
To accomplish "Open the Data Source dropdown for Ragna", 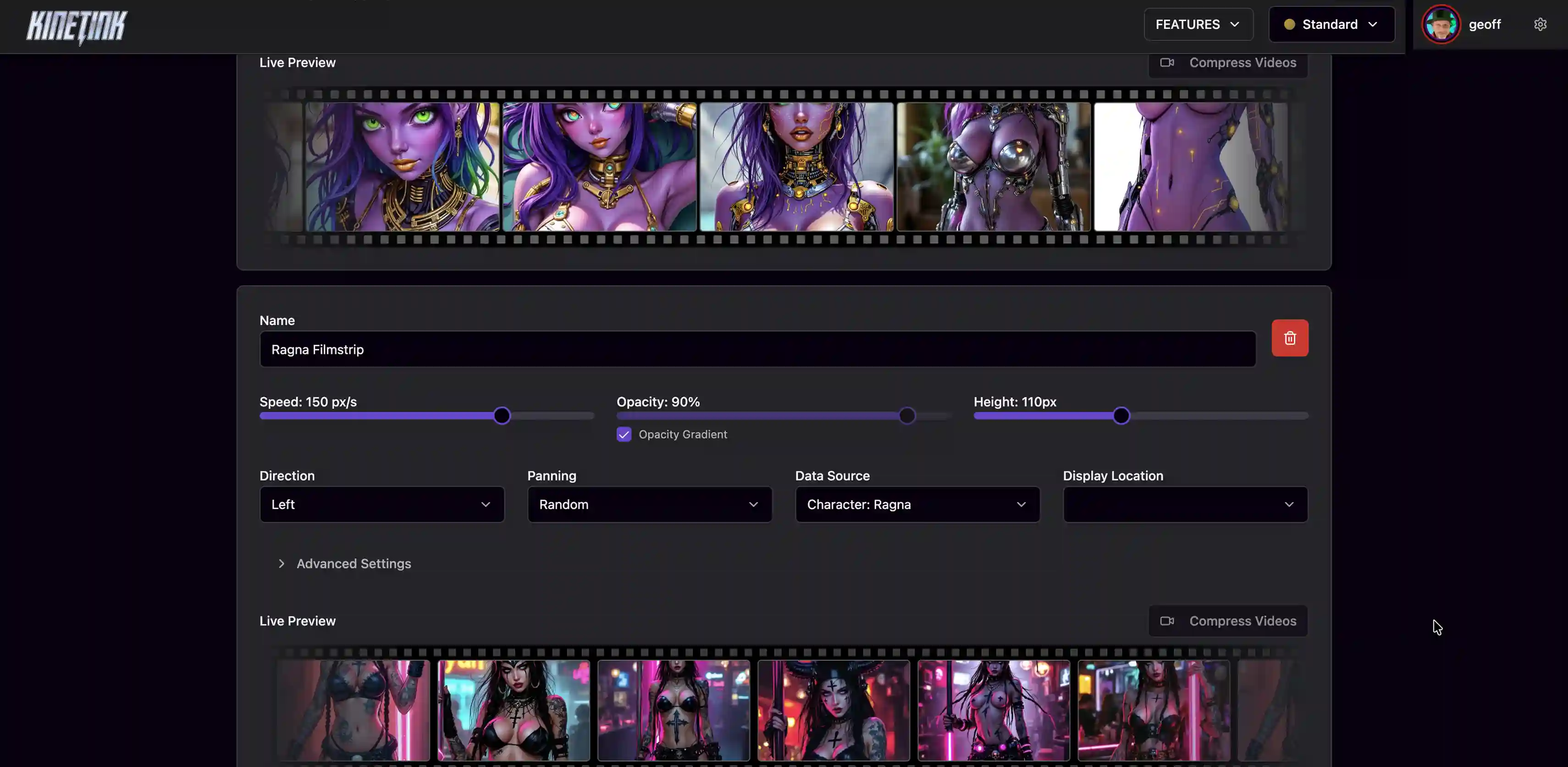I will click(917, 504).
